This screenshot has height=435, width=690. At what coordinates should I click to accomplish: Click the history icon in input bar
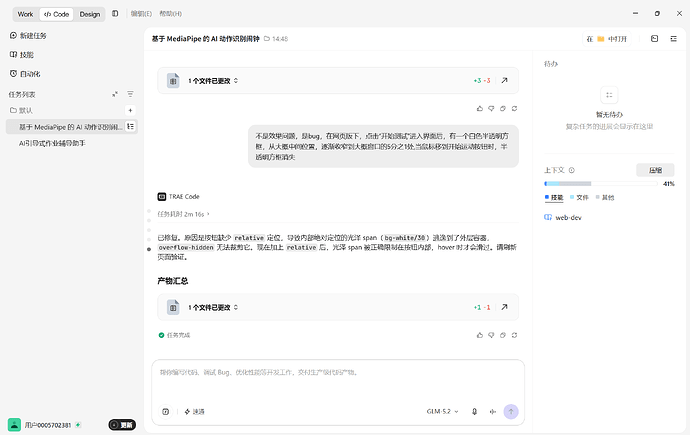pos(165,412)
